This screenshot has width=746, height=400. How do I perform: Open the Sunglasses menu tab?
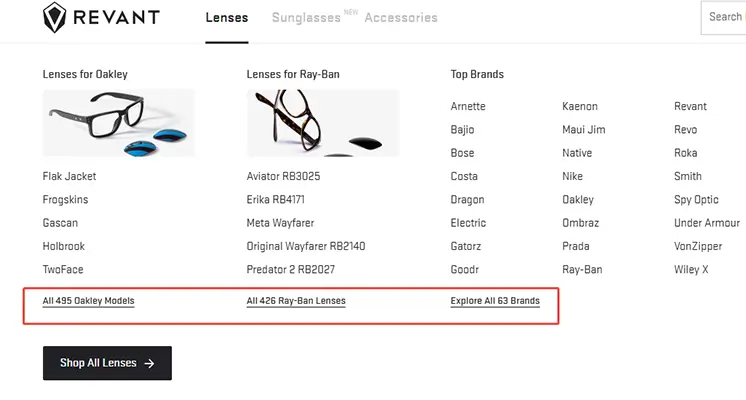[x=305, y=18]
